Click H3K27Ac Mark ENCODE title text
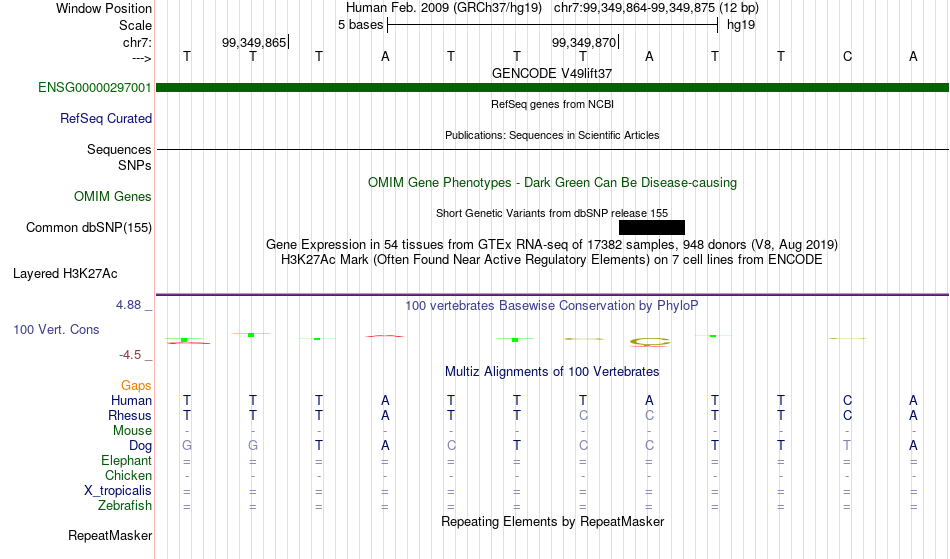 tap(552, 260)
